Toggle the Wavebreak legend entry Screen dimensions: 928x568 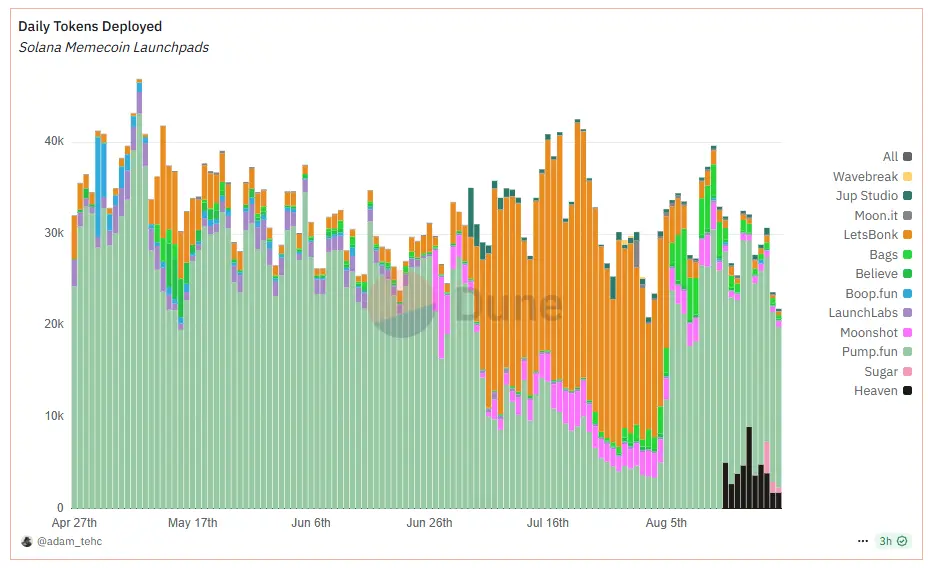(x=872, y=176)
